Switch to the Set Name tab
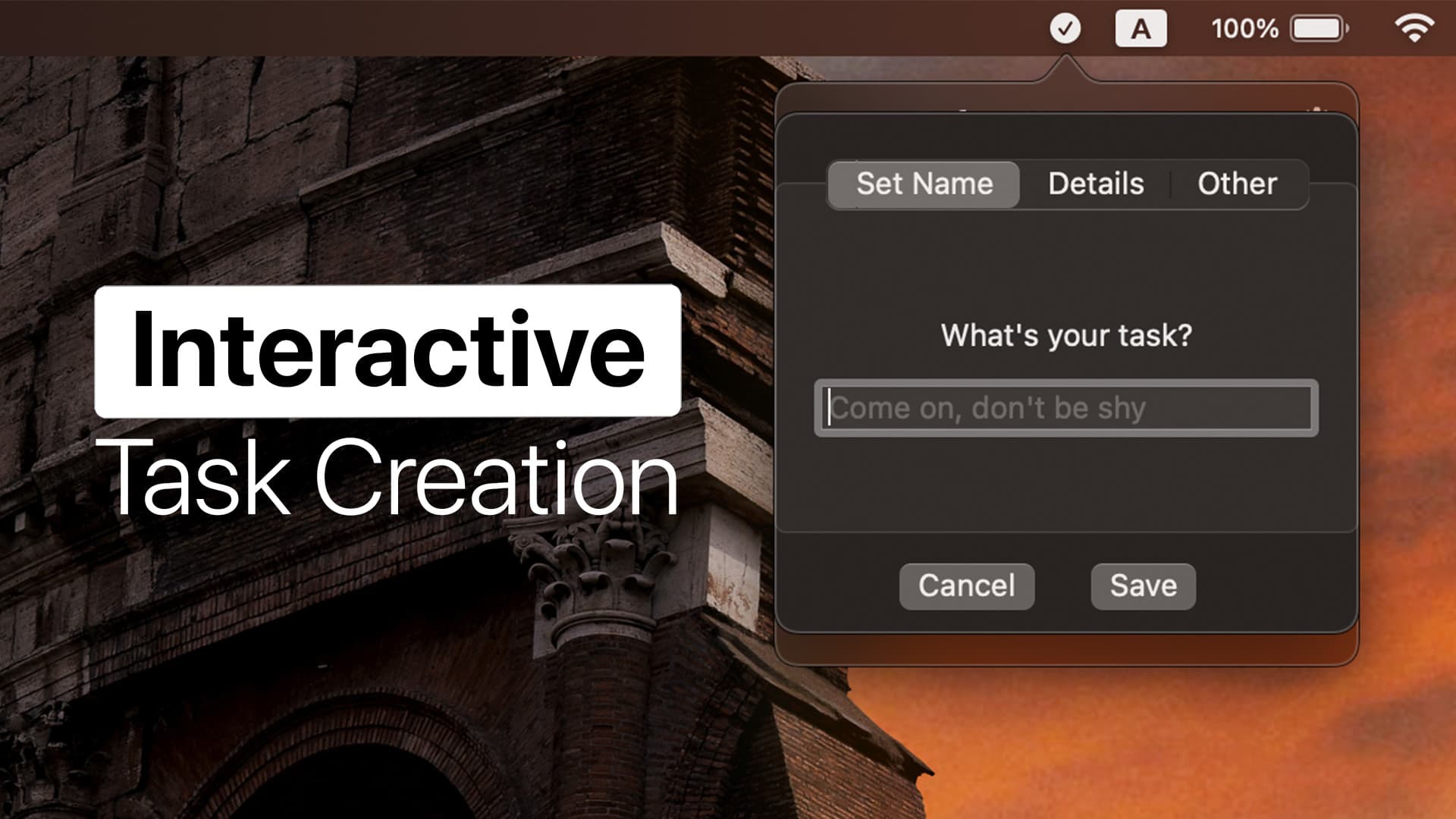The height and width of the screenshot is (819, 1456). point(924,184)
